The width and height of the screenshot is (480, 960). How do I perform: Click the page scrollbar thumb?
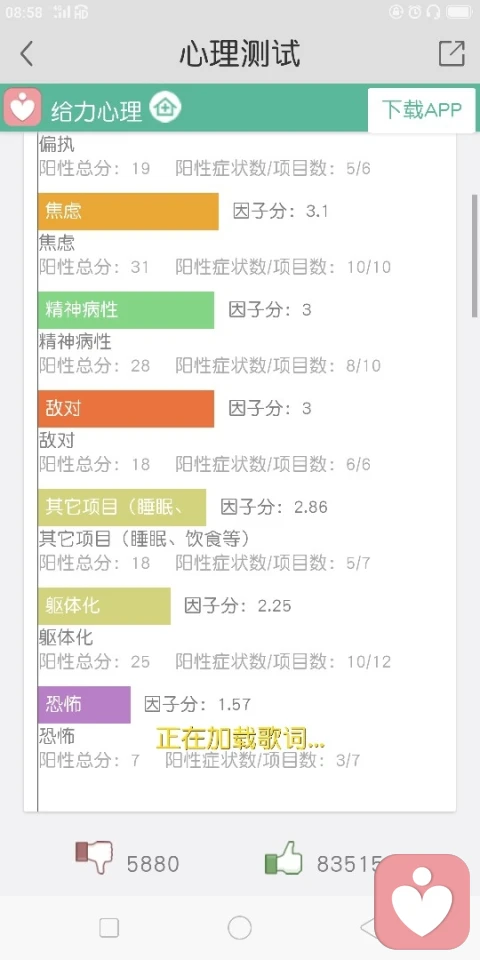pos(474,256)
